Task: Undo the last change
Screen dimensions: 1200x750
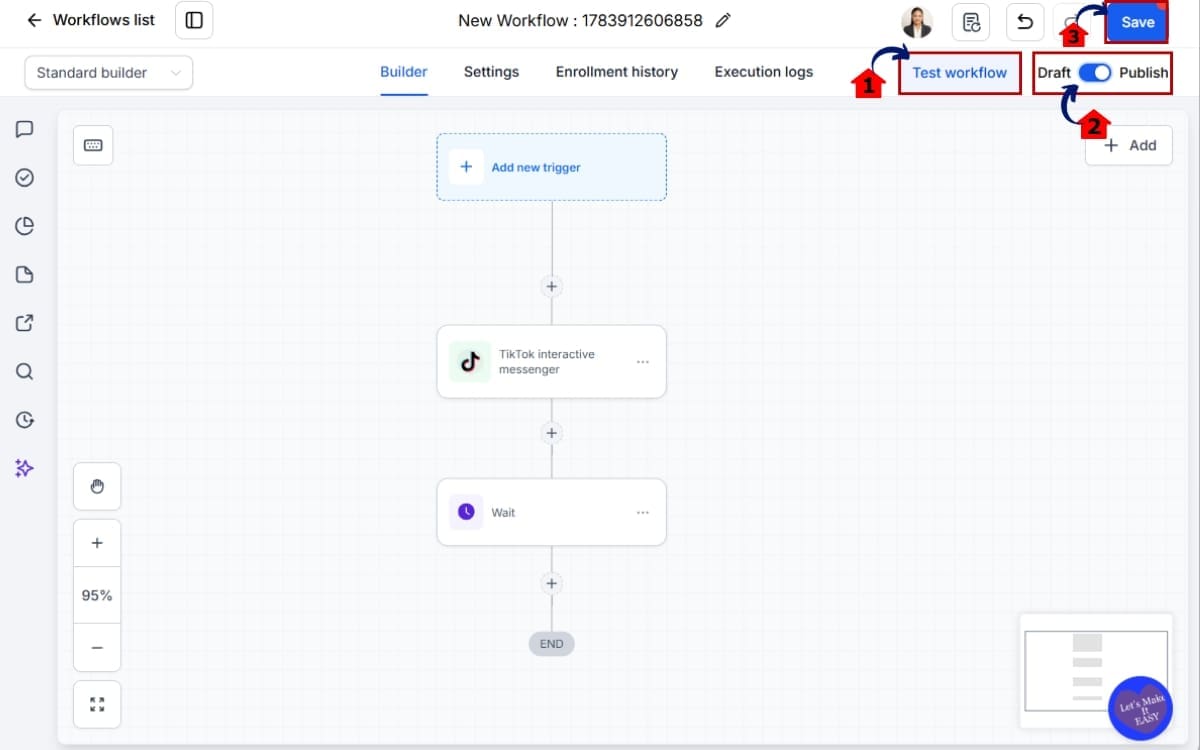Action: [x=1025, y=22]
